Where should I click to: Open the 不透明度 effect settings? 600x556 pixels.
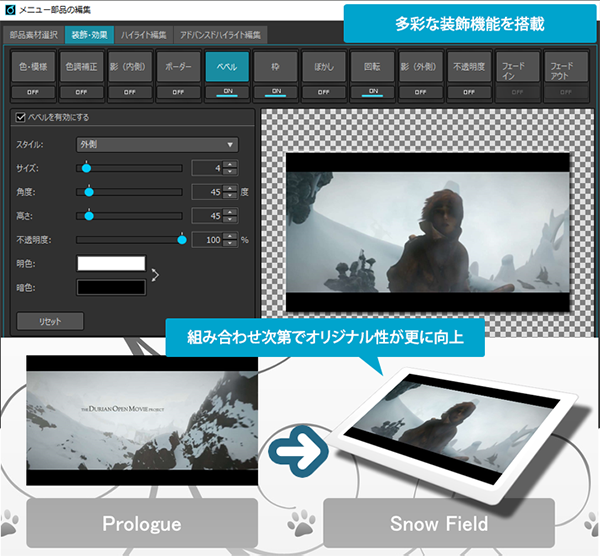469,67
